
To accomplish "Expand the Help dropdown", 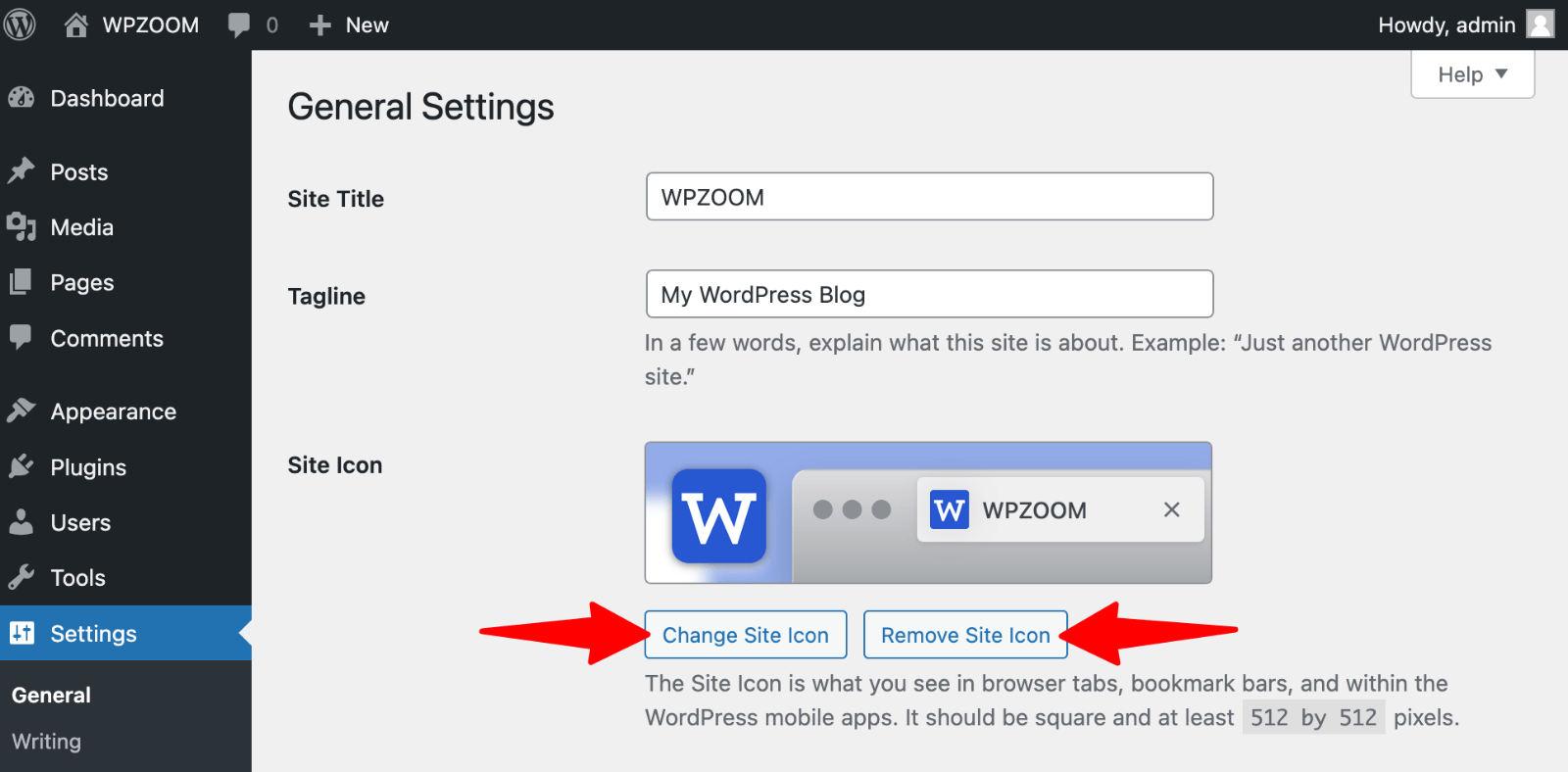I will (x=1472, y=74).
